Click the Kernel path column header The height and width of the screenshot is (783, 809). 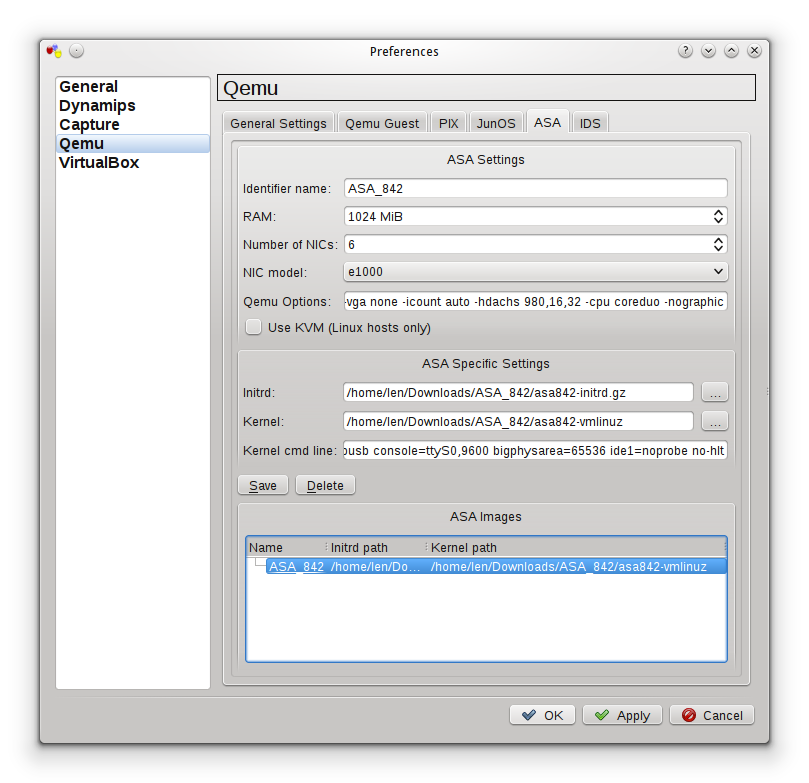[577, 547]
